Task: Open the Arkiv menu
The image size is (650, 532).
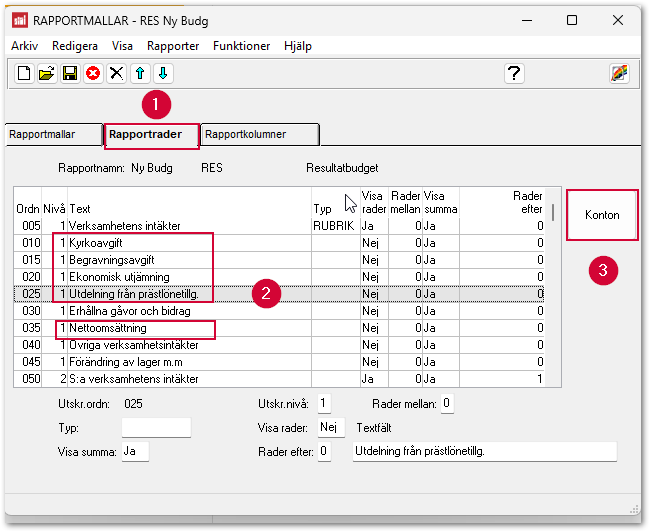Action: [24, 46]
